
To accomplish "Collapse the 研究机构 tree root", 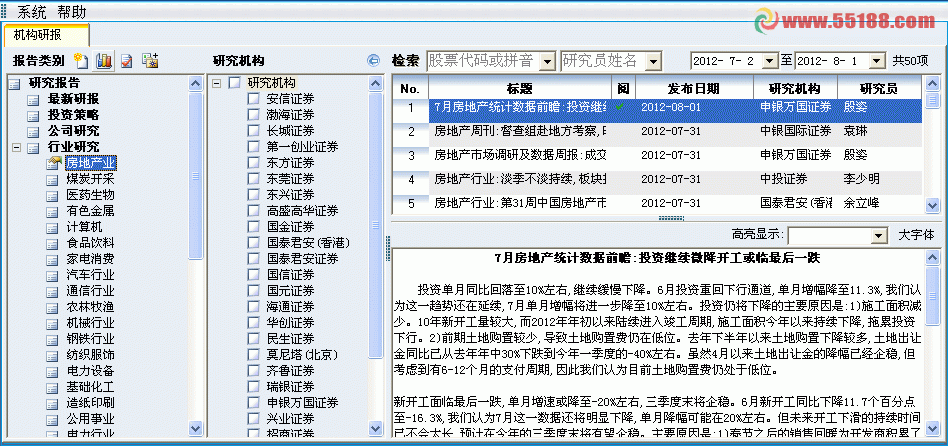I will click(216, 83).
